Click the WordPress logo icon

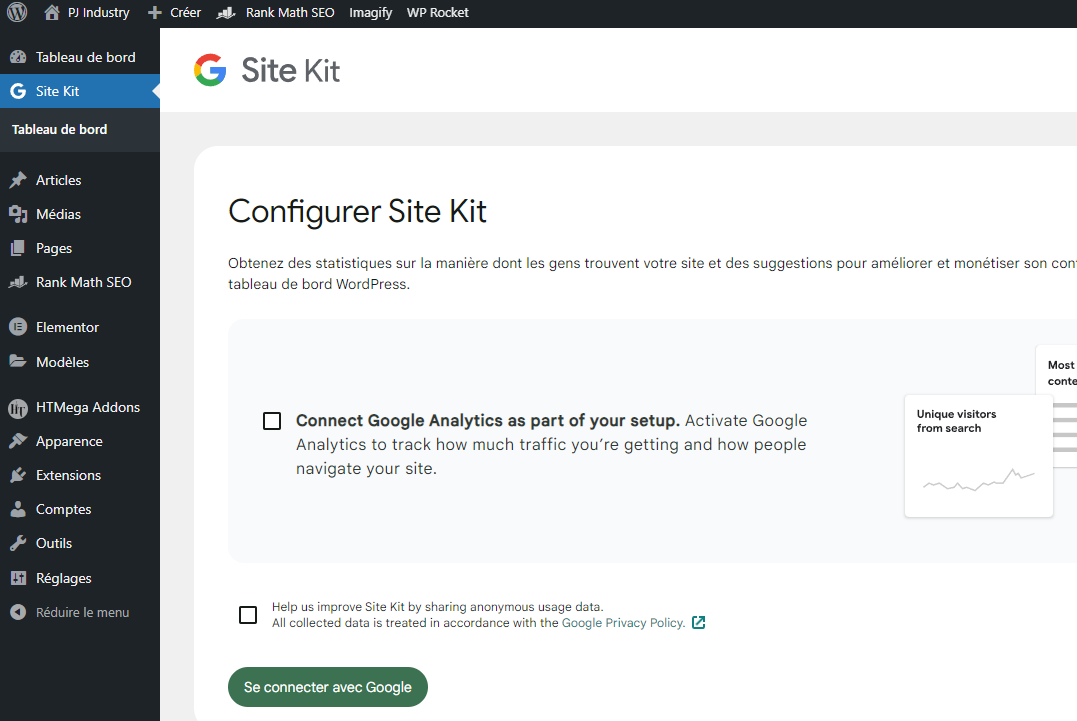click(x=17, y=13)
